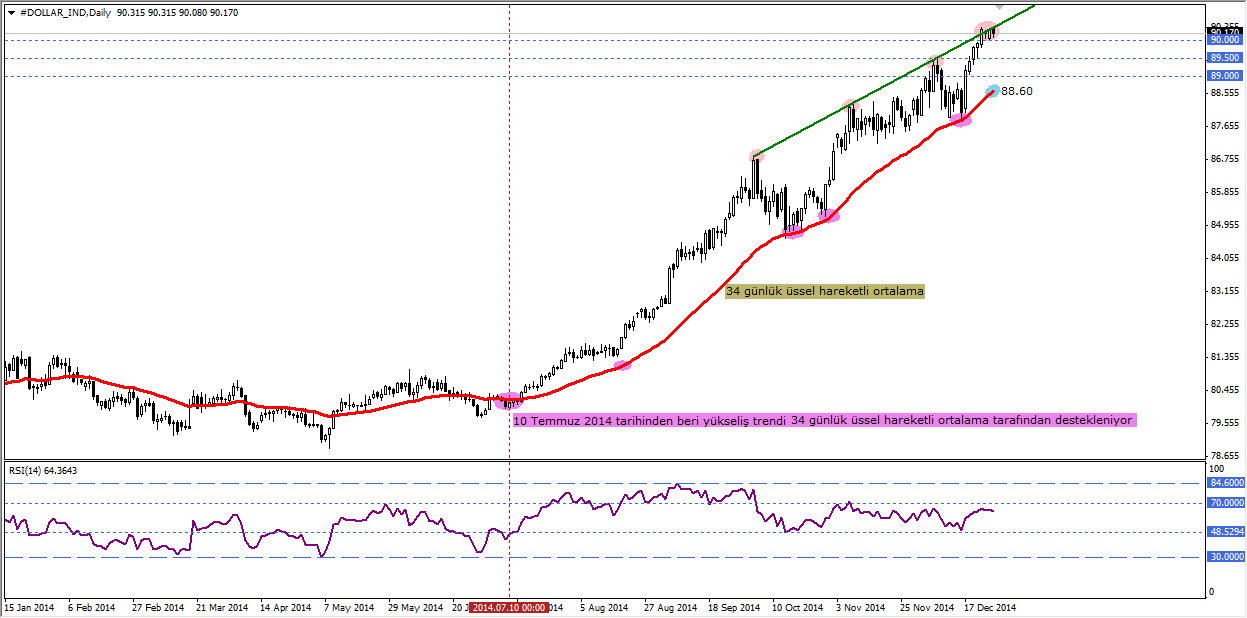This screenshot has width=1247, height=618.
Task: Click the red 2014.07.10 00:00 date marker
Action: [509, 607]
